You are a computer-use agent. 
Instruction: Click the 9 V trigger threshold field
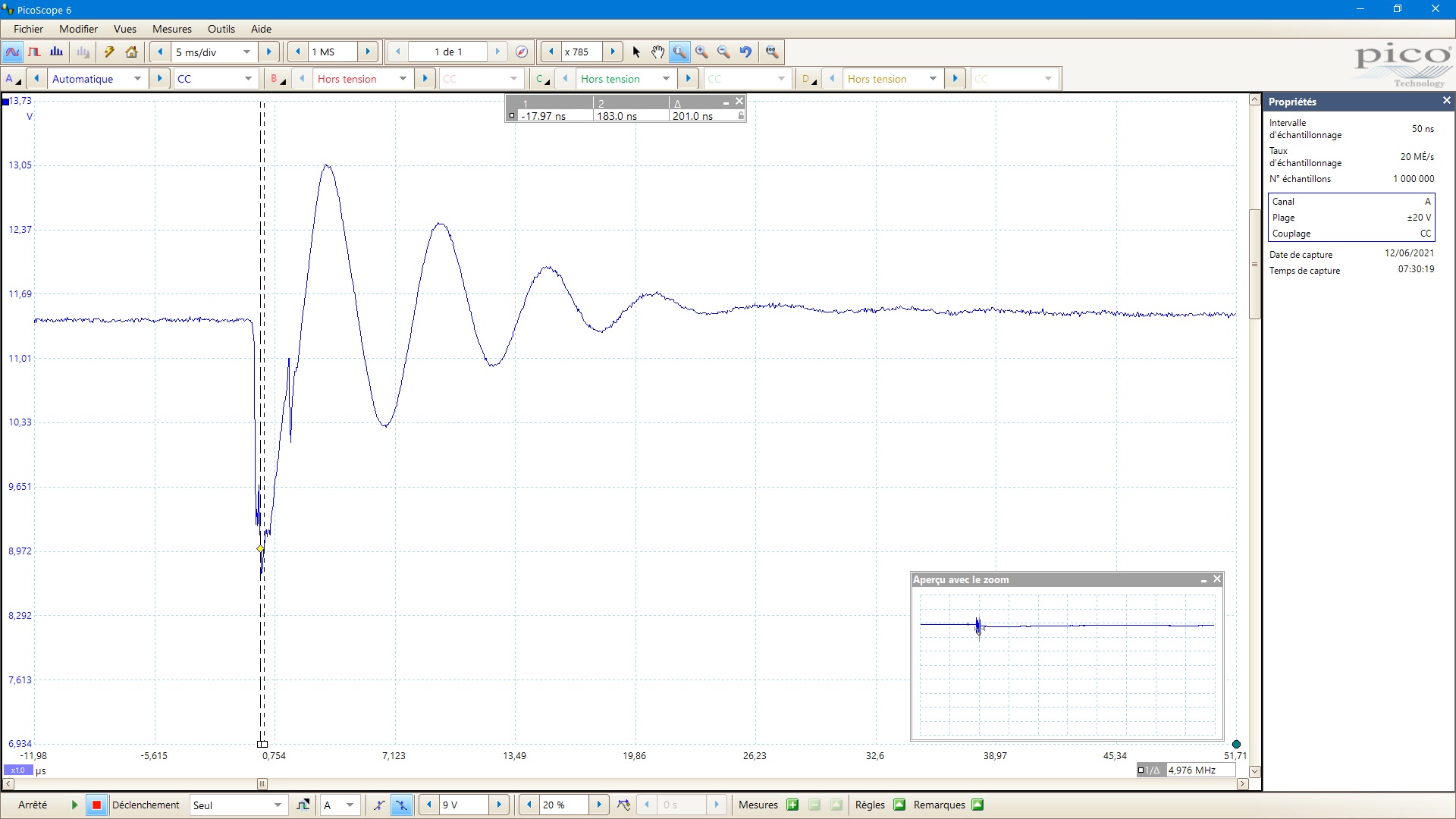click(463, 805)
